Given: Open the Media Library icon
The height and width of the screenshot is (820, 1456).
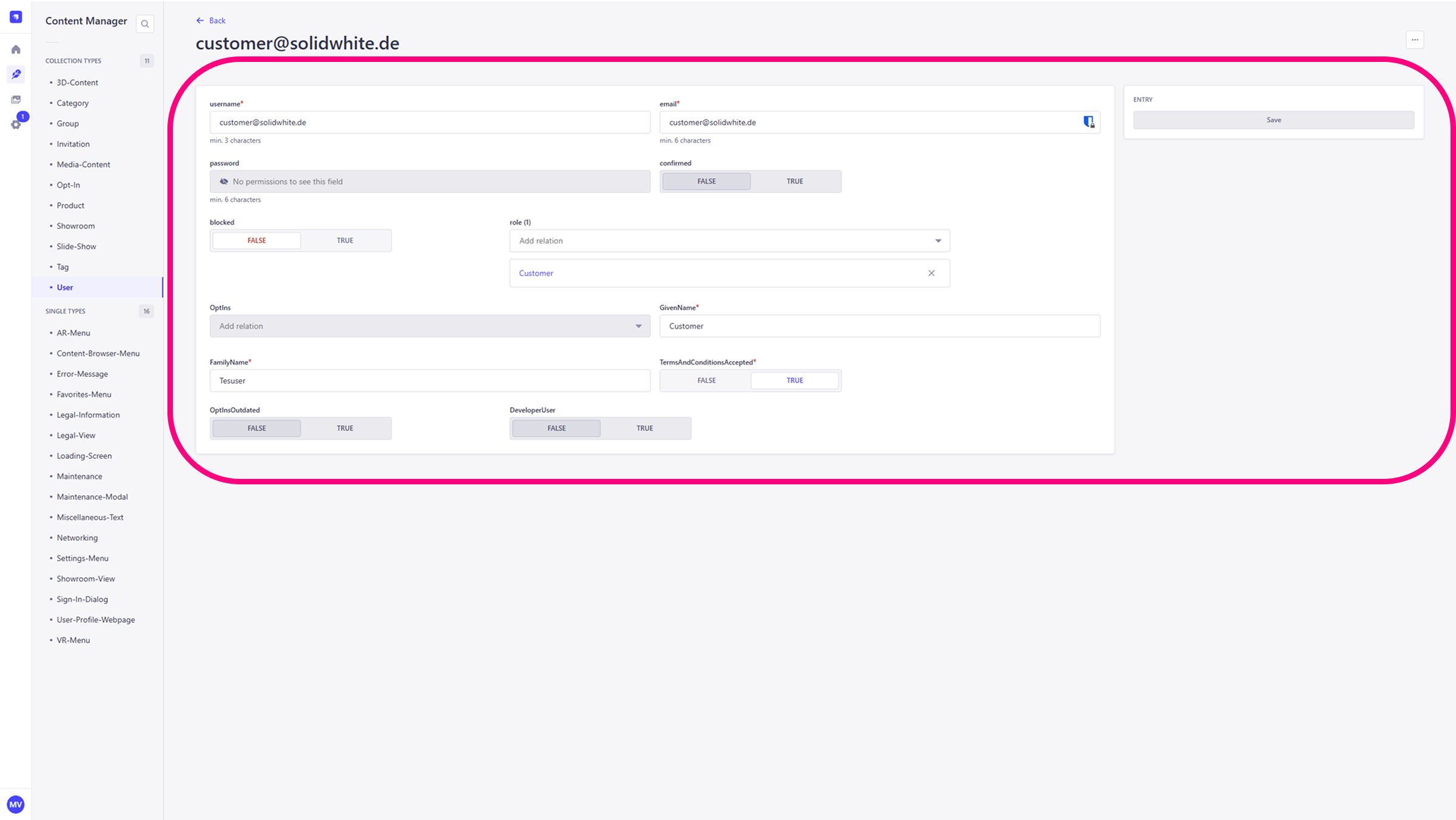Looking at the screenshot, I should tap(16, 100).
